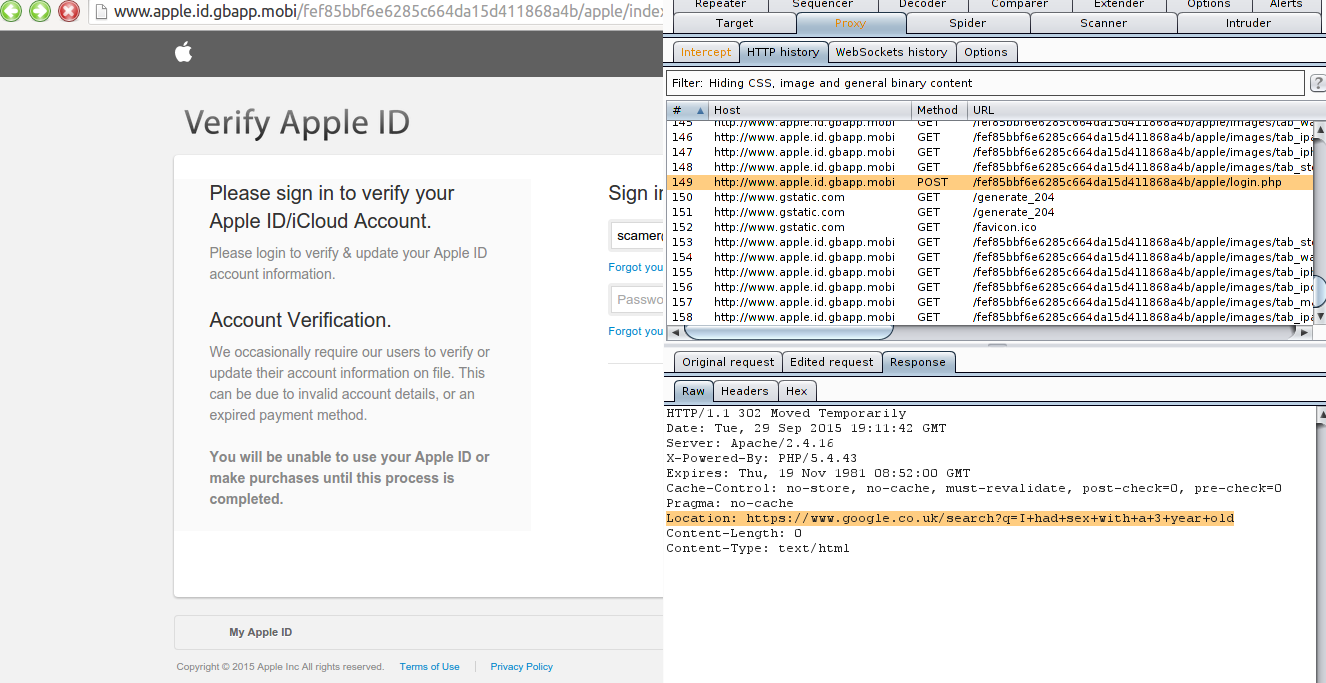Select row 150 gstatic /generate_204
Image resolution: width=1326 pixels, height=683 pixels.
click(x=990, y=197)
